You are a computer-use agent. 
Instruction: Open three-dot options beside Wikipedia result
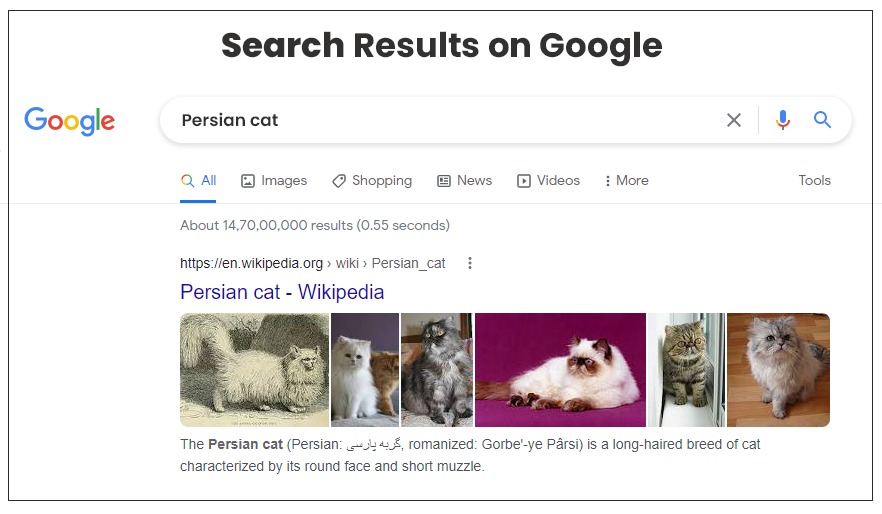pos(470,263)
